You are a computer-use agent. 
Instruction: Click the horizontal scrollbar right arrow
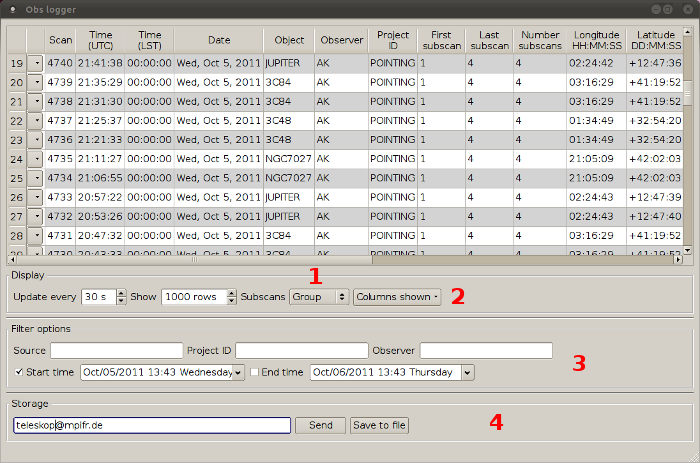coord(679,259)
